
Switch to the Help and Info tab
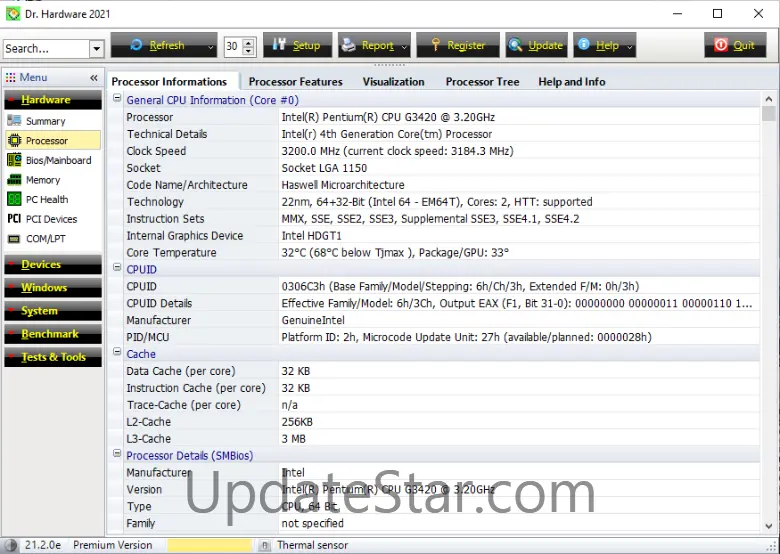(x=572, y=82)
